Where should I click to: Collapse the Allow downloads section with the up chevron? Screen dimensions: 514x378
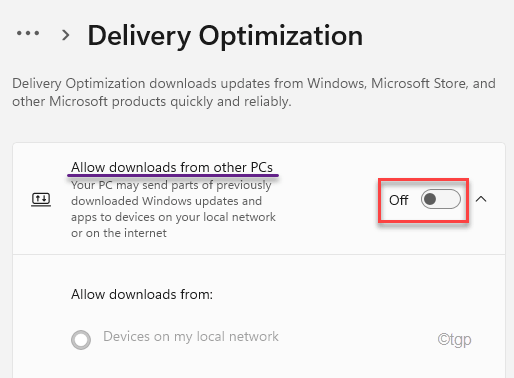pyautogui.click(x=481, y=199)
